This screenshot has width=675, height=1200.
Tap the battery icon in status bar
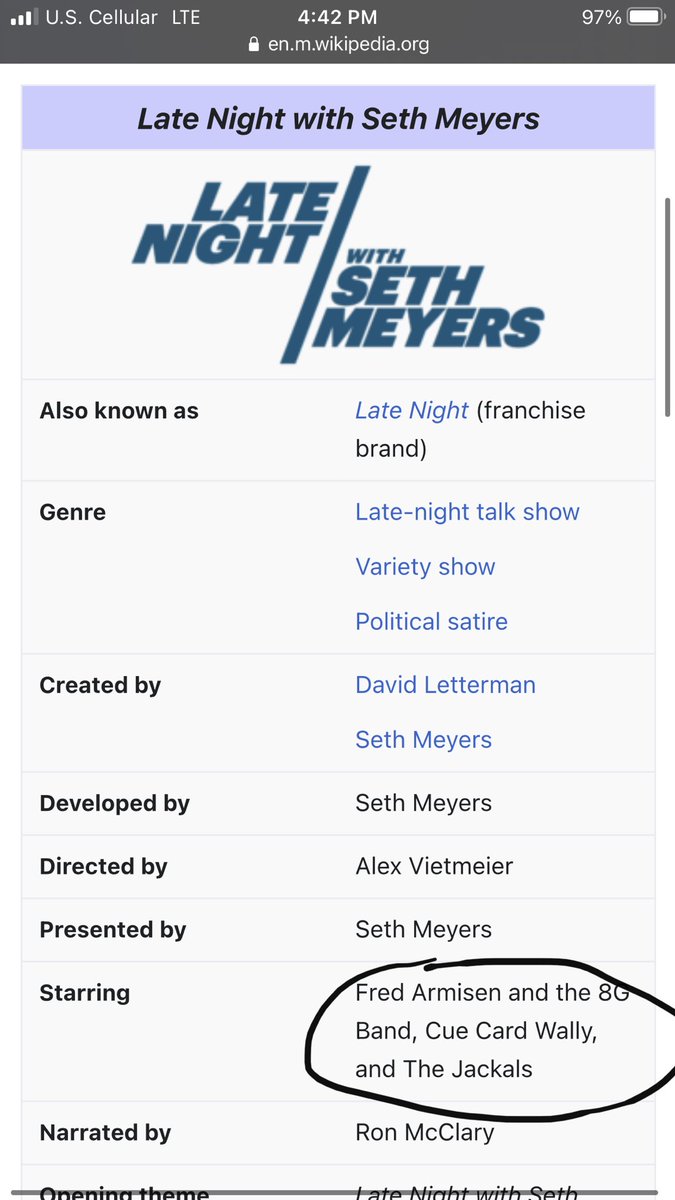click(646, 18)
